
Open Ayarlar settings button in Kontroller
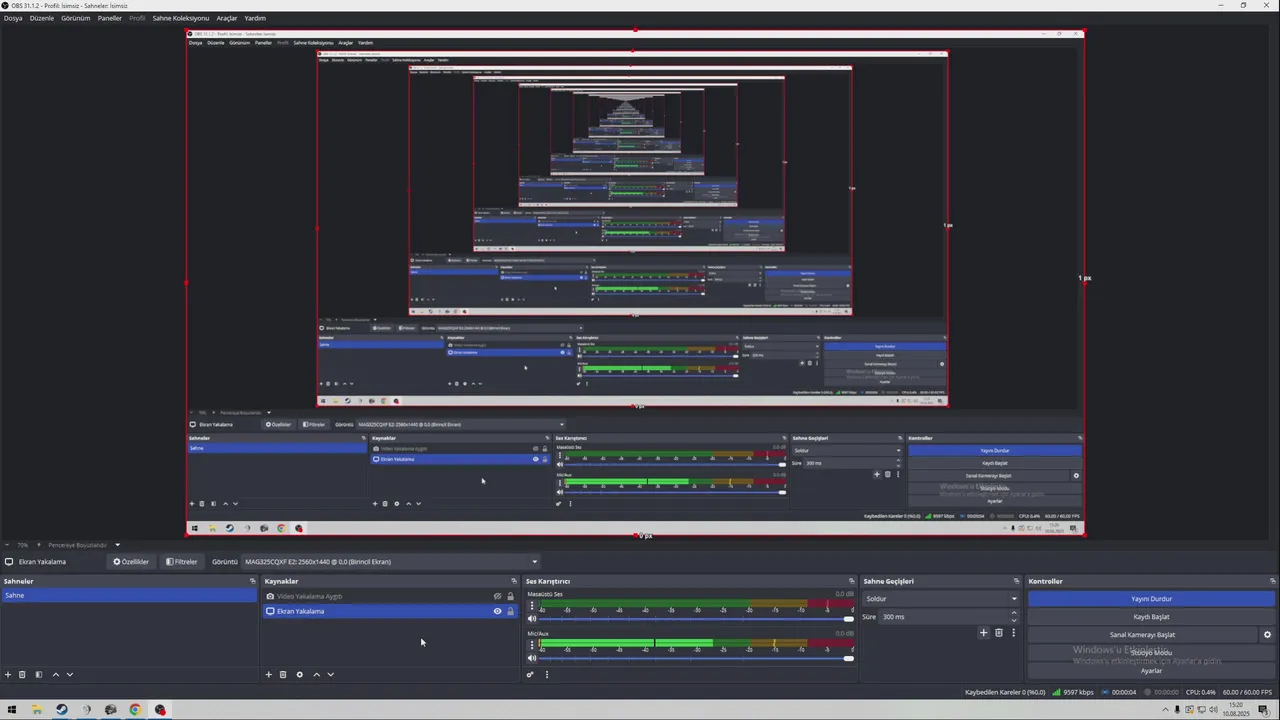pyautogui.click(x=1152, y=671)
